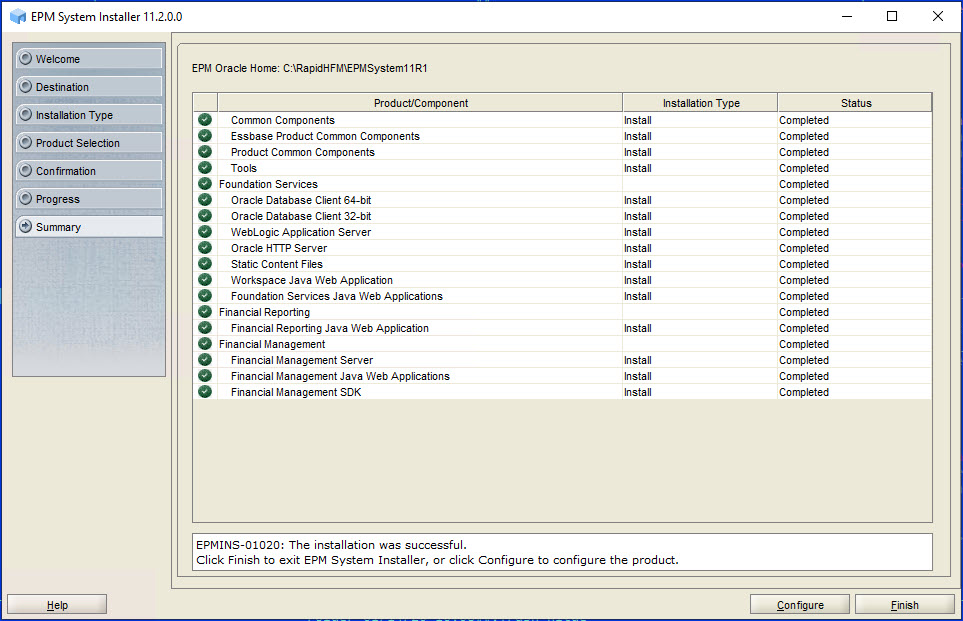Click the Product Selection step bullet icon
This screenshot has width=963, height=621.
point(26,143)
